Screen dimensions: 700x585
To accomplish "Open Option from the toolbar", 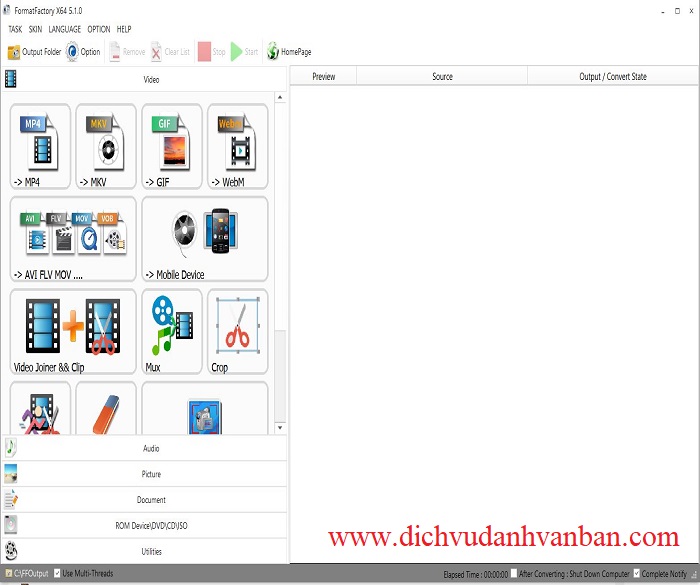I will (x=83, y=52).
